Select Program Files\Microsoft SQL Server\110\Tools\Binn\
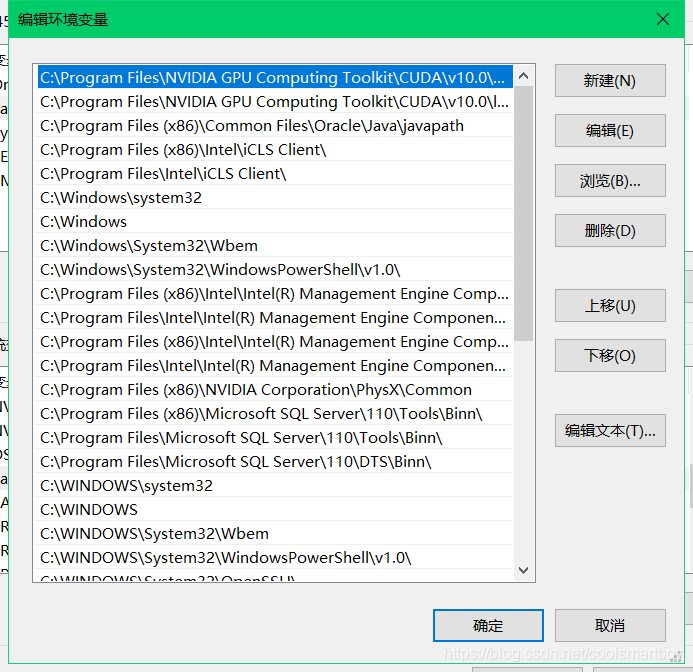 coord(275,438)
